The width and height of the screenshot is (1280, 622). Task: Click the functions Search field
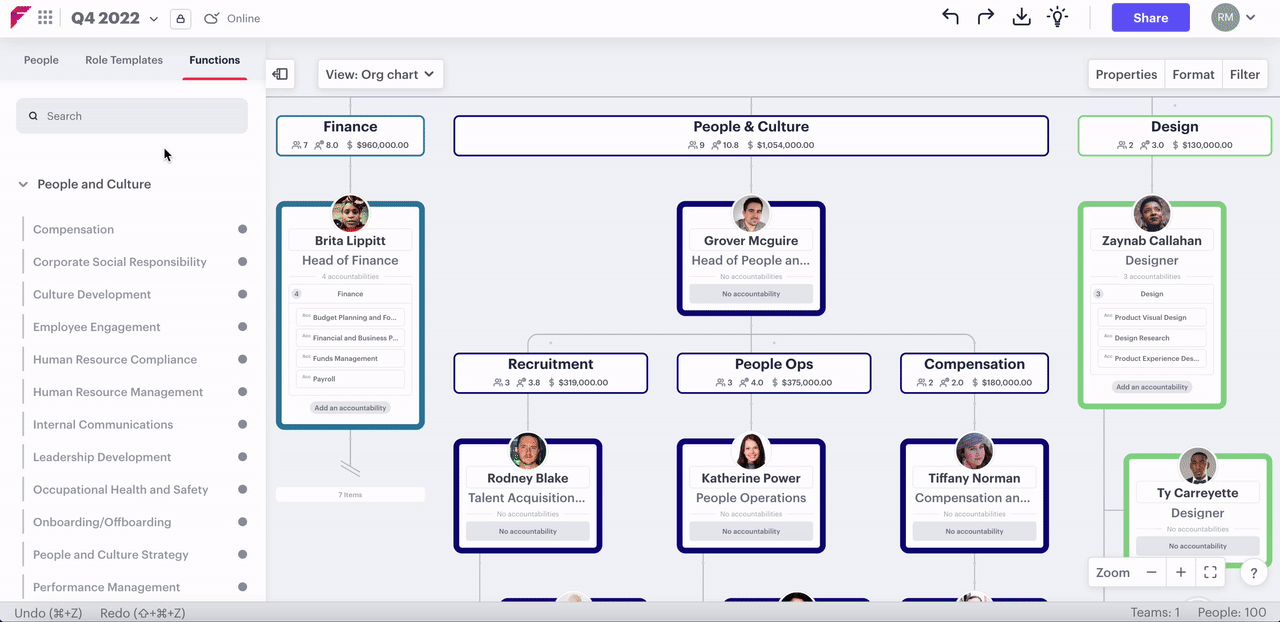click(x=132, y=116)
